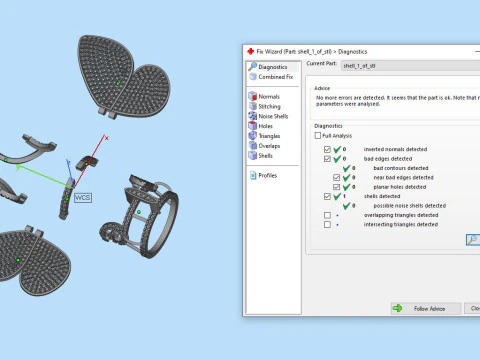
Task: Click the green check next to bad contours
Action: coord(347,168)
